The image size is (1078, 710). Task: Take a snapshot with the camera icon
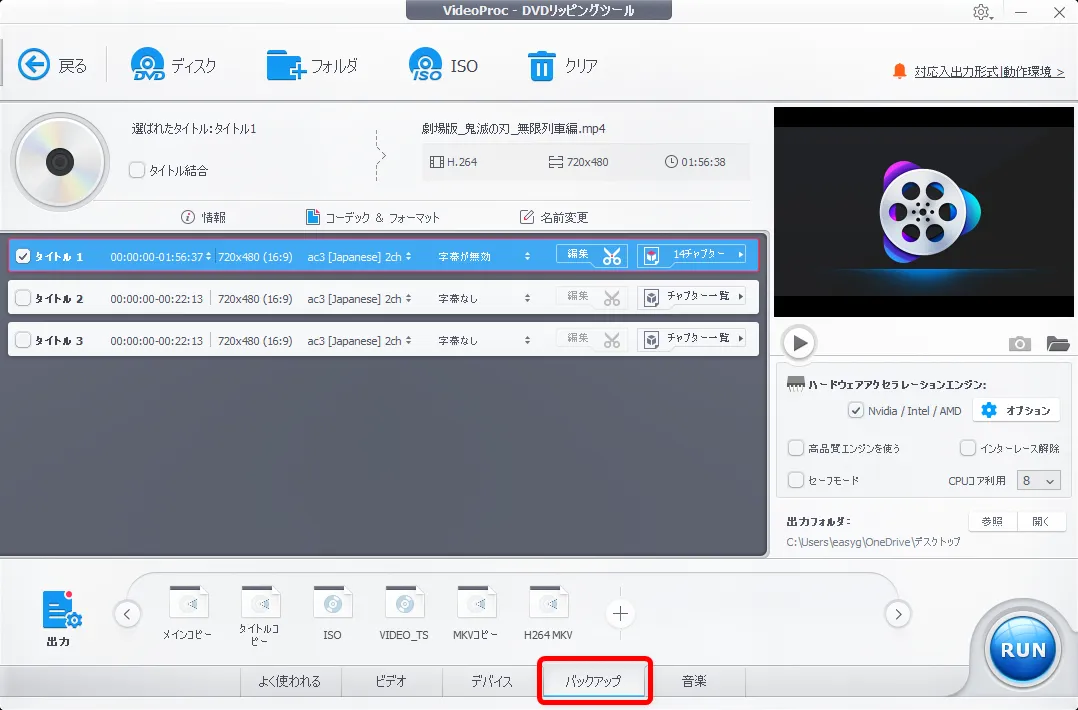(1020, 344)
